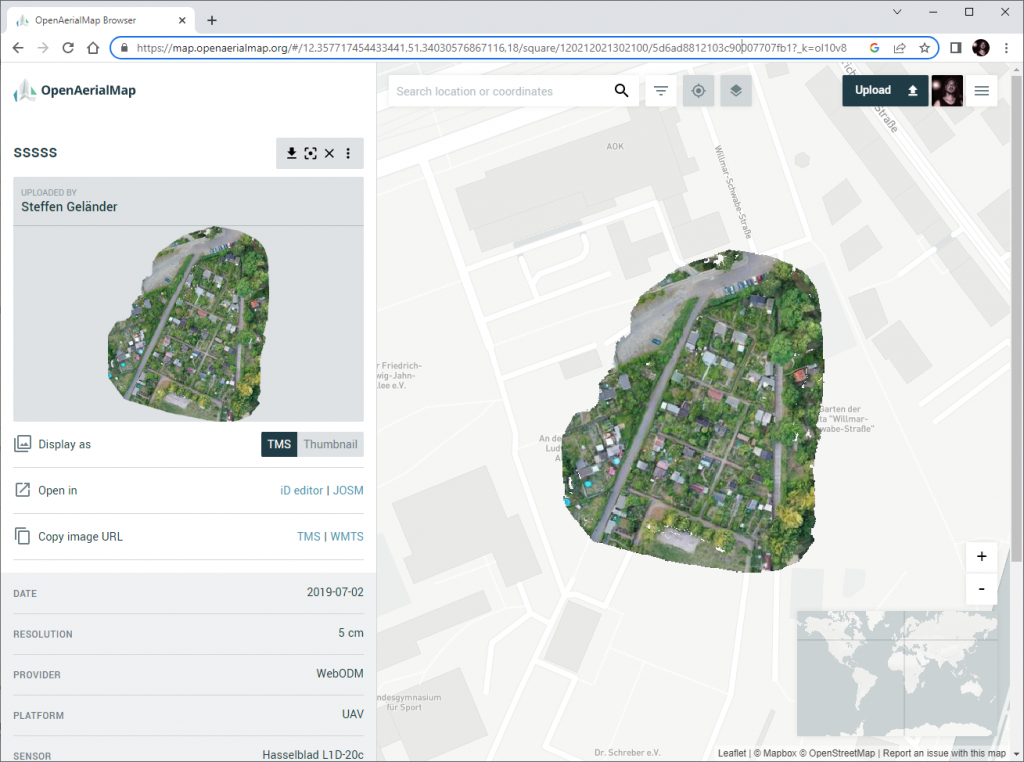Copy the WMTS image URL

click(345, 536)
